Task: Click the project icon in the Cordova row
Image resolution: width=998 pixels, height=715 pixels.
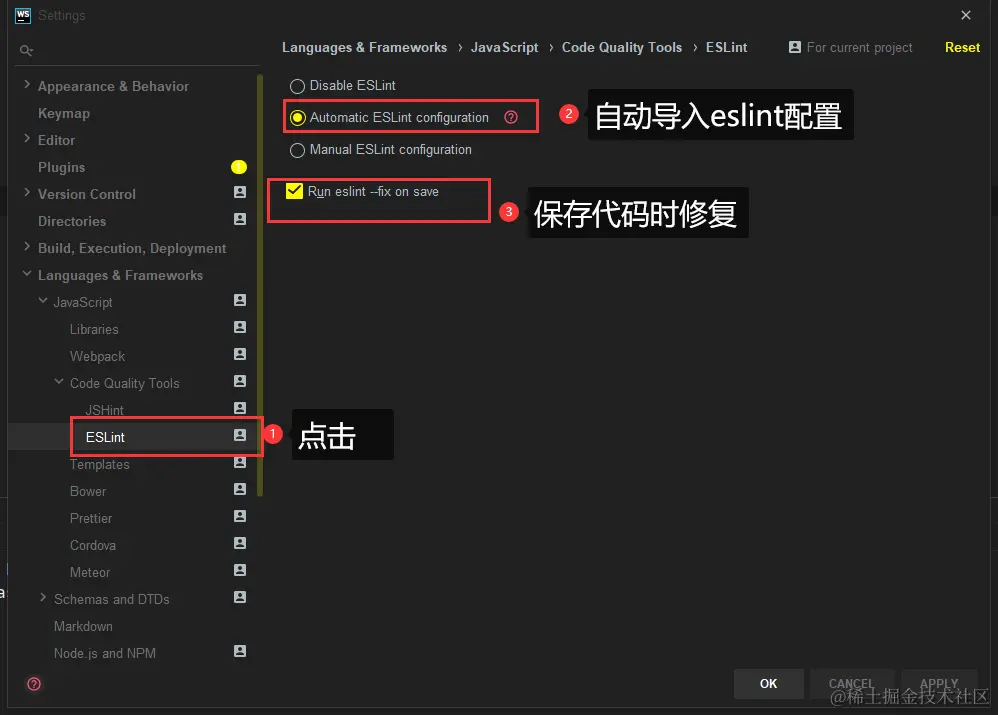Action: (x=240, y=543)
